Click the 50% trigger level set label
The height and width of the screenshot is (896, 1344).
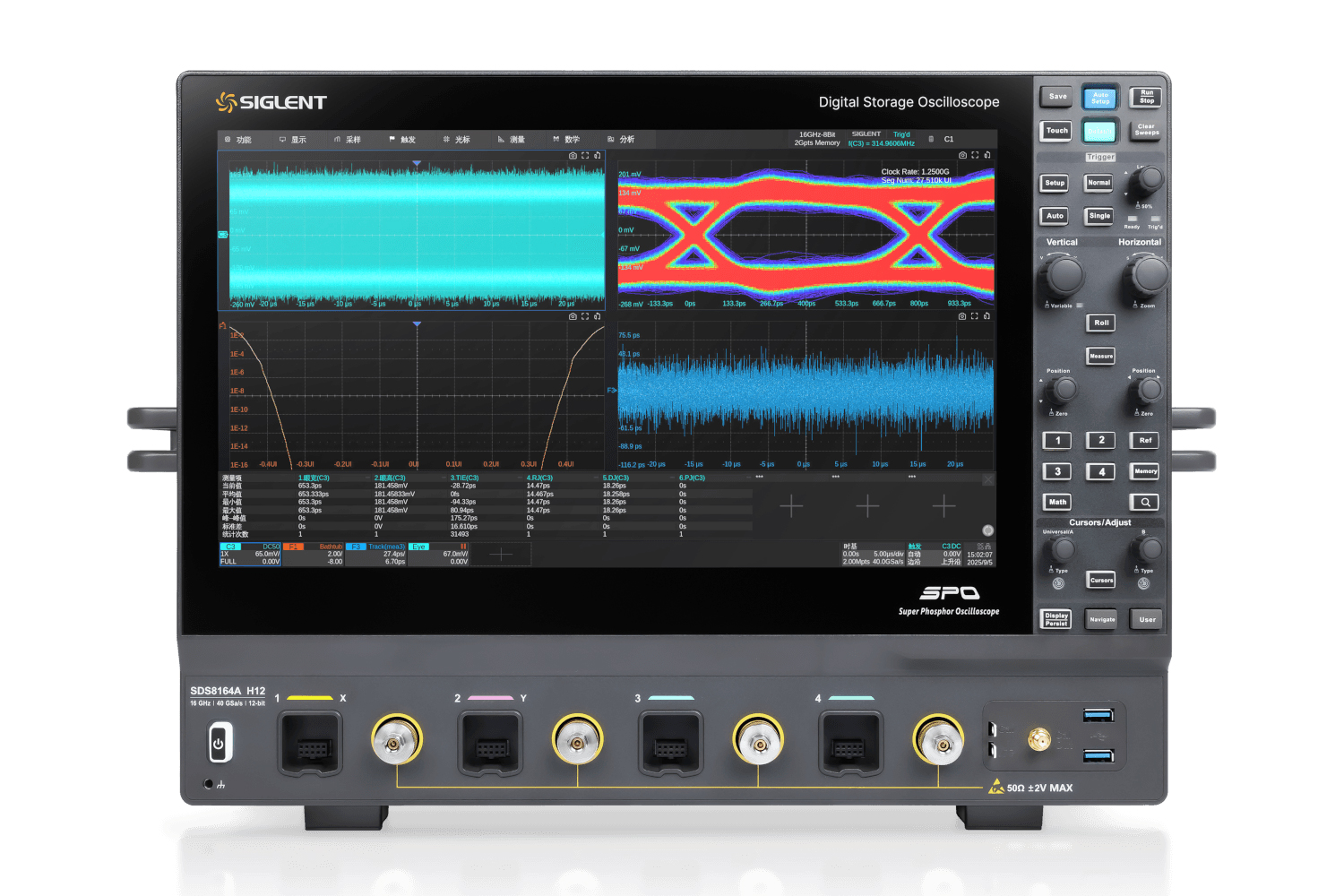tap(1145, 206)
